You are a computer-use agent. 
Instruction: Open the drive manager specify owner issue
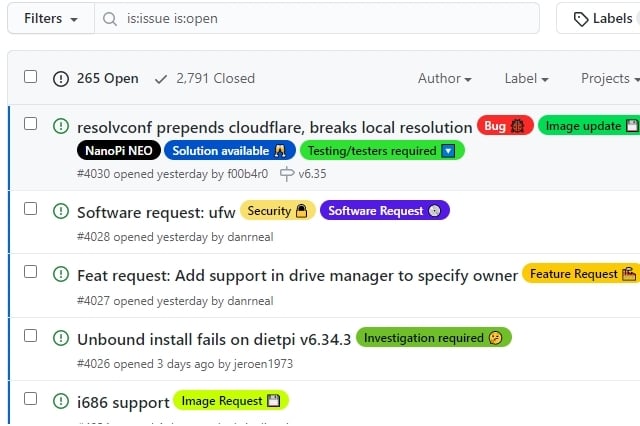point(298,276)
